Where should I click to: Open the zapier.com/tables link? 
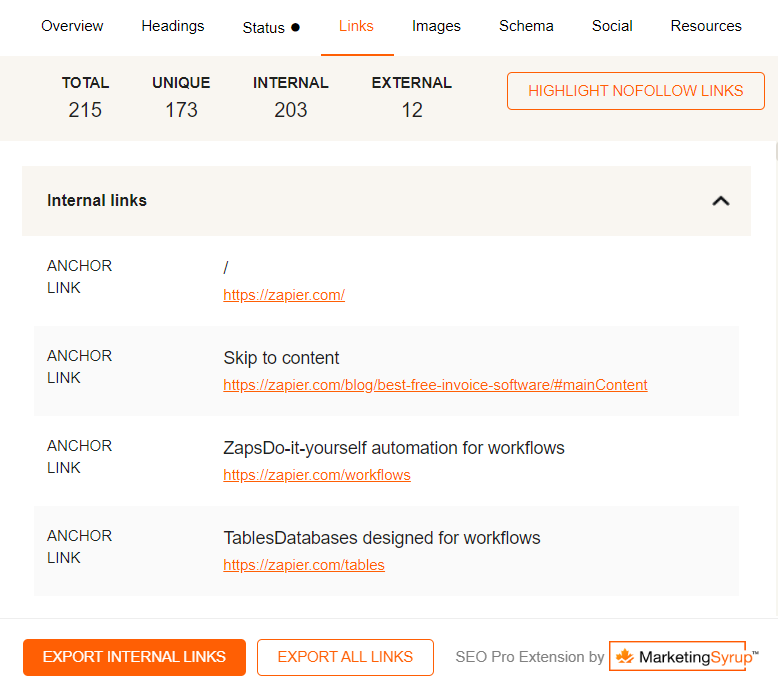click(x=304, y=565)
